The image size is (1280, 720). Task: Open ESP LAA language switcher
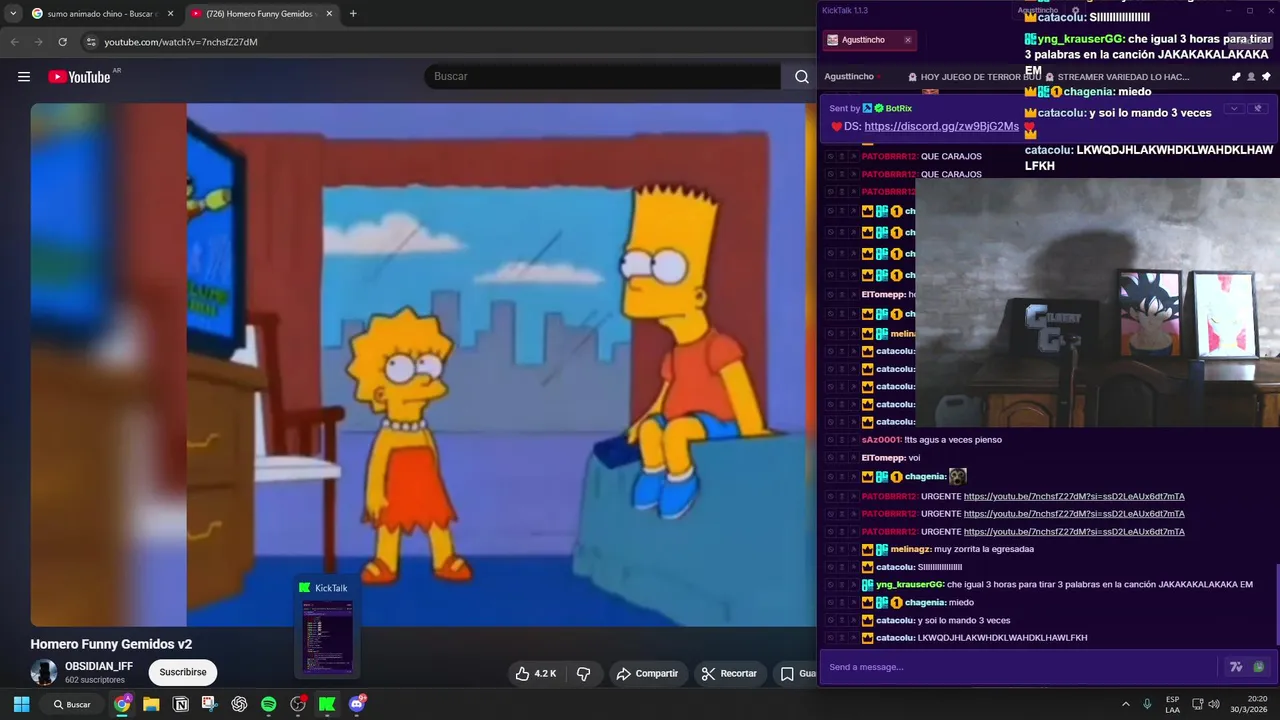[x=1172, y=704]
